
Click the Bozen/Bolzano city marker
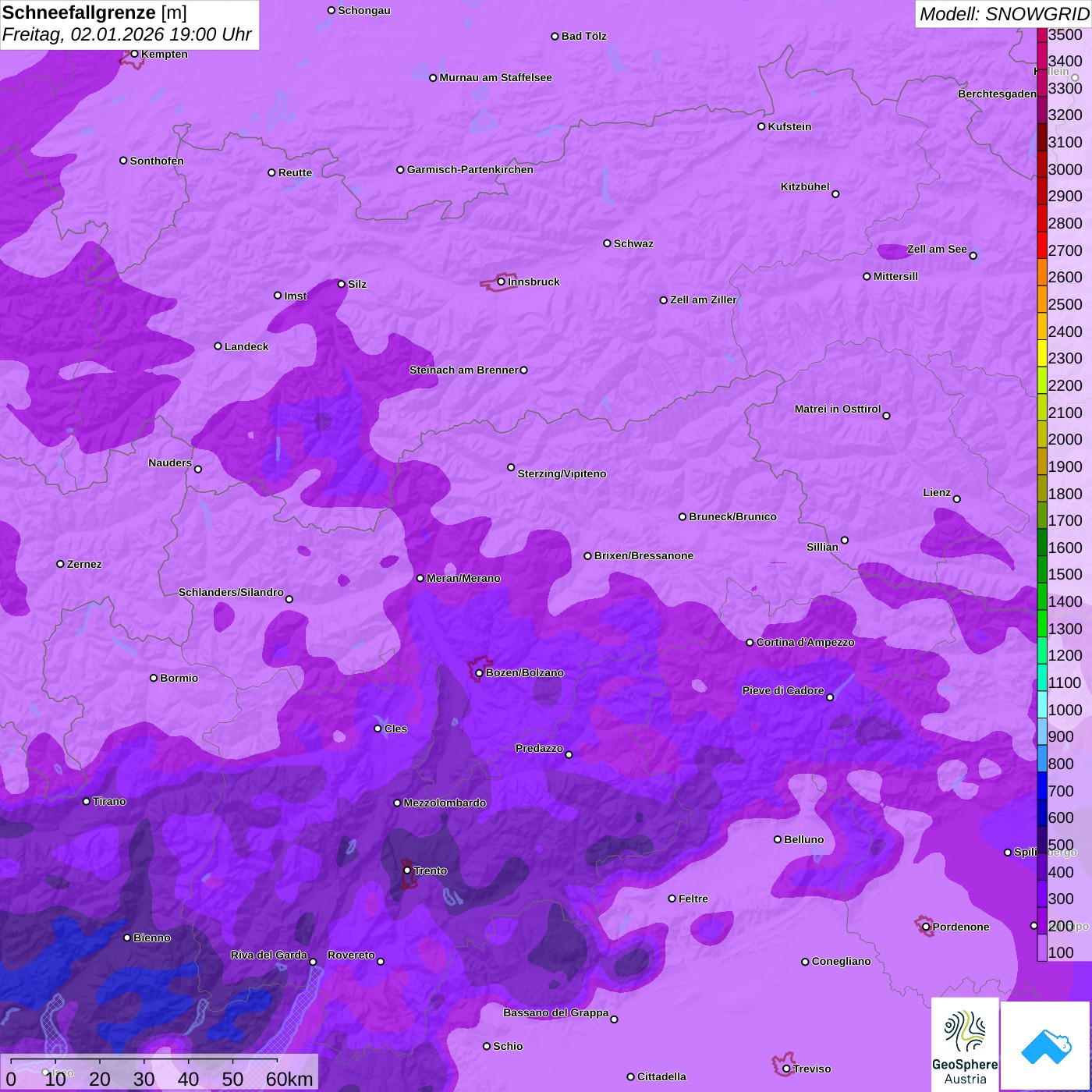point(479,673)
